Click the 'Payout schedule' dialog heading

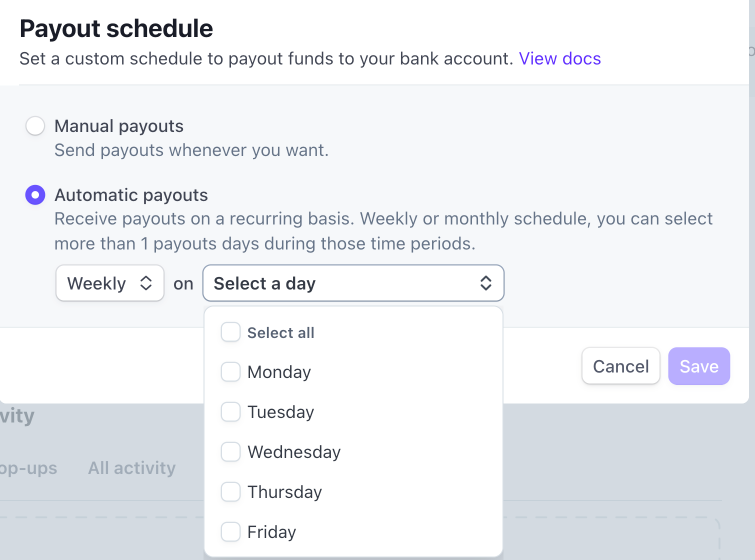pos(116,28)
